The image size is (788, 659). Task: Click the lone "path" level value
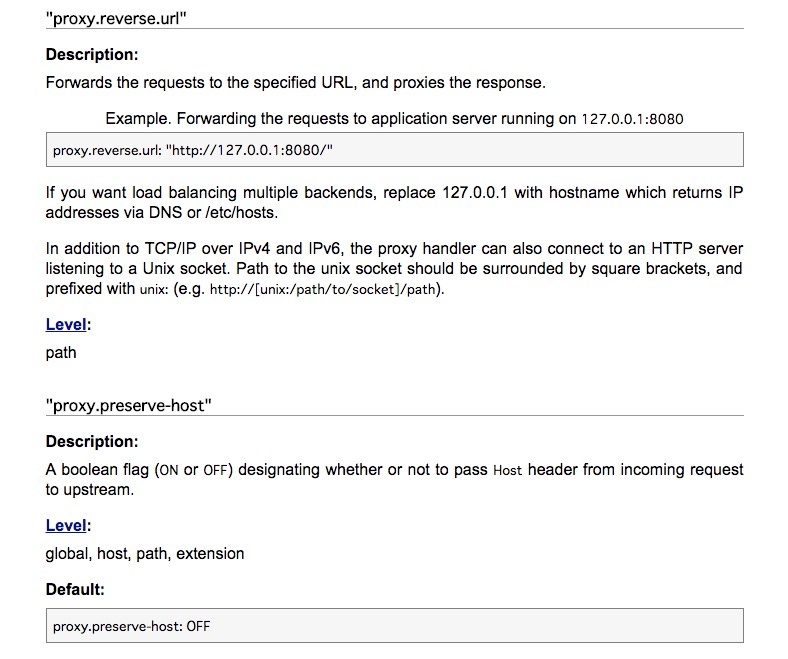coord(61,352)
